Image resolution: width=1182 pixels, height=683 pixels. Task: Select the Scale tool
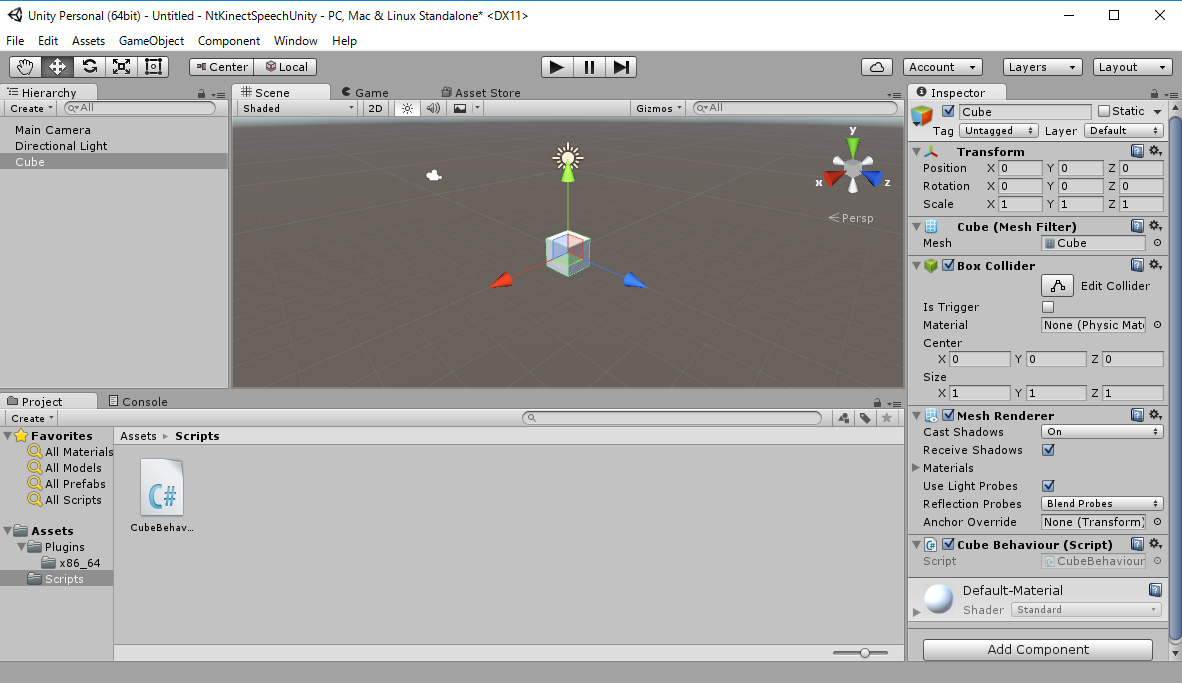pos(122,67)
